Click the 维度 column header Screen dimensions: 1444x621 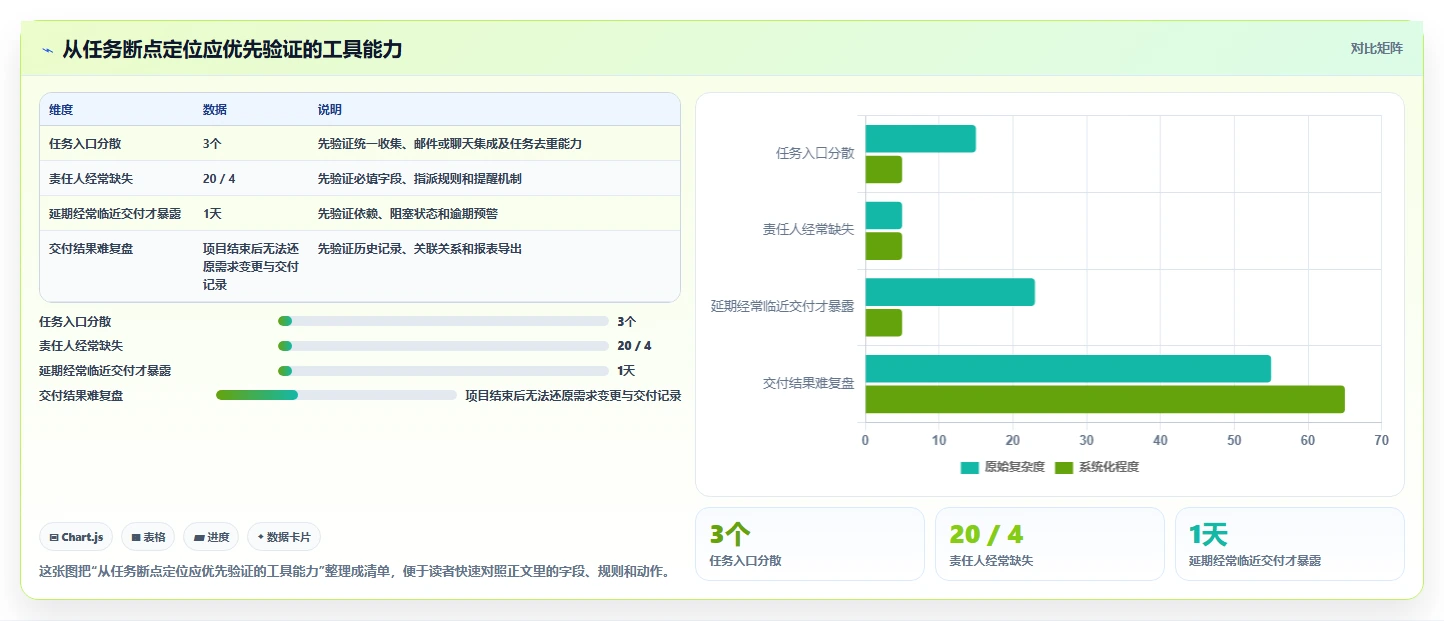tap(61, 110)
